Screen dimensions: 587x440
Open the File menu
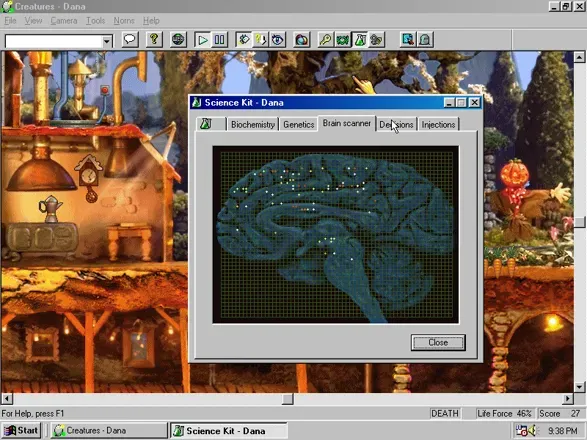(x=10, y=21)
